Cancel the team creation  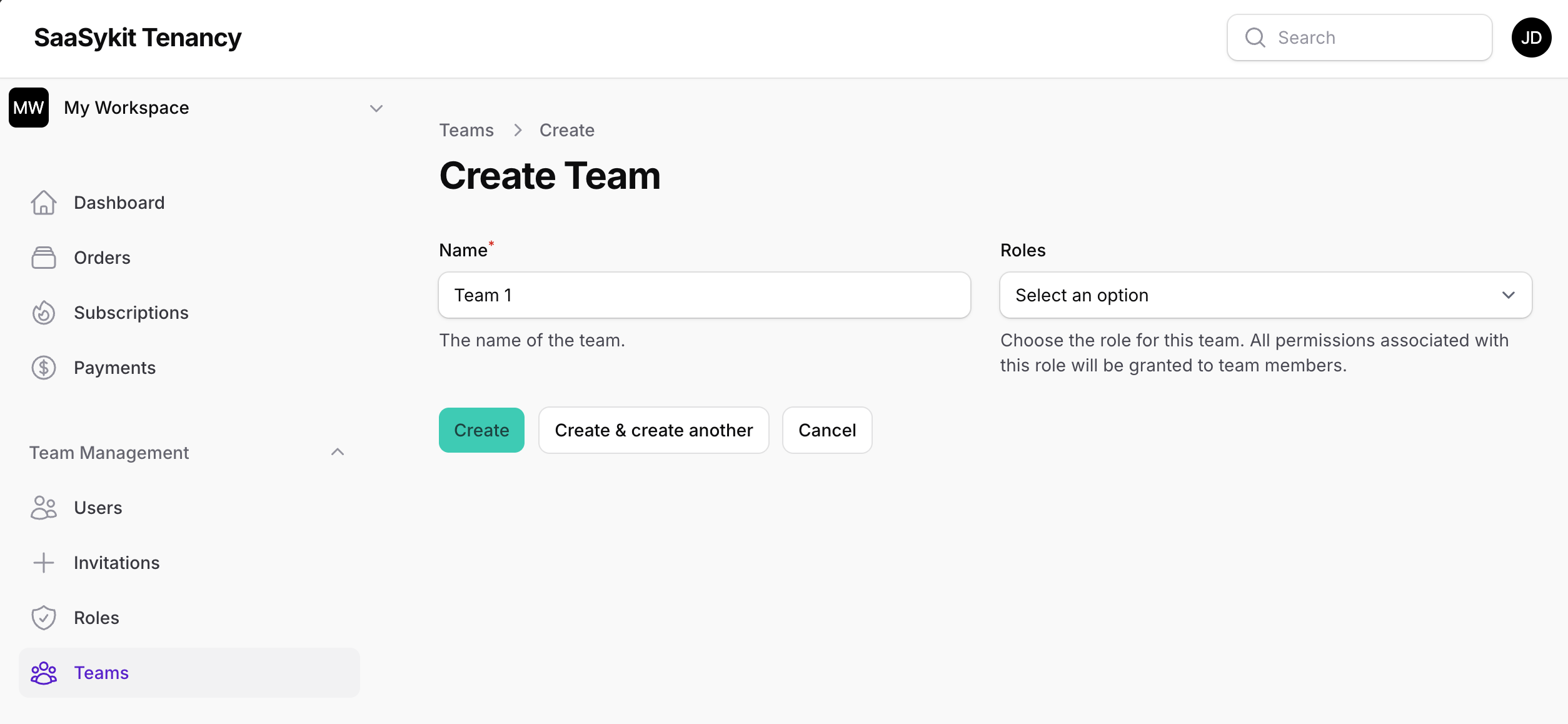point(827,430)
